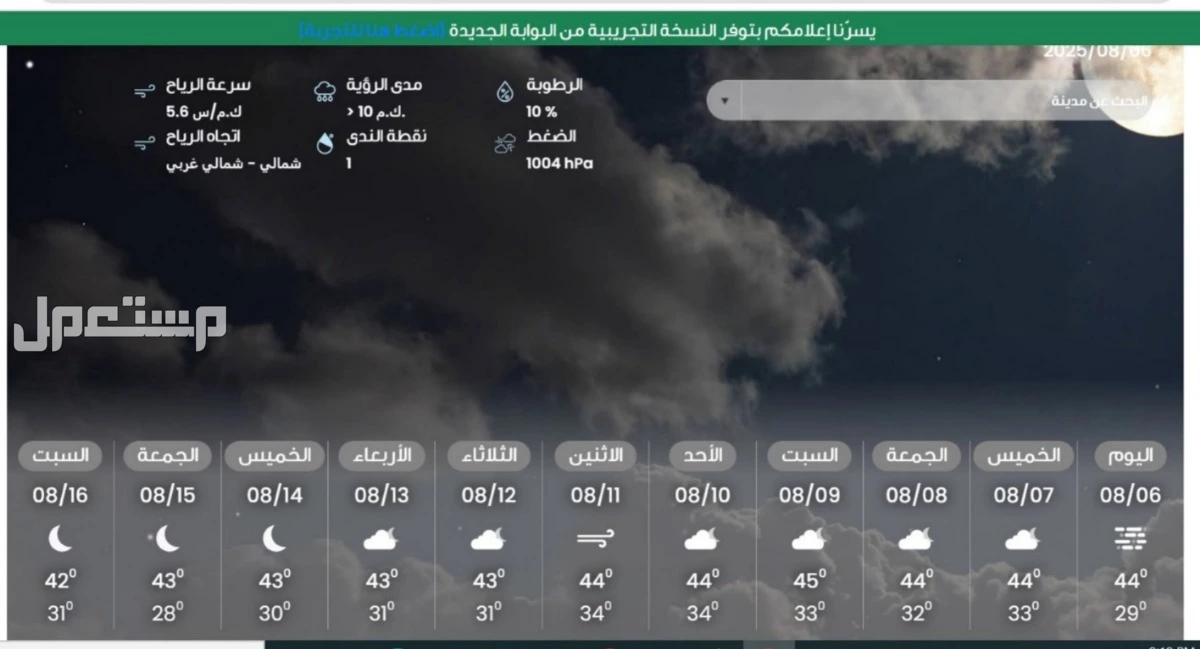Image resolution: width=1200 pixels, height=649 pixels.
Task: Select the اليوم day tab
Action: (x=1130, y=456)
